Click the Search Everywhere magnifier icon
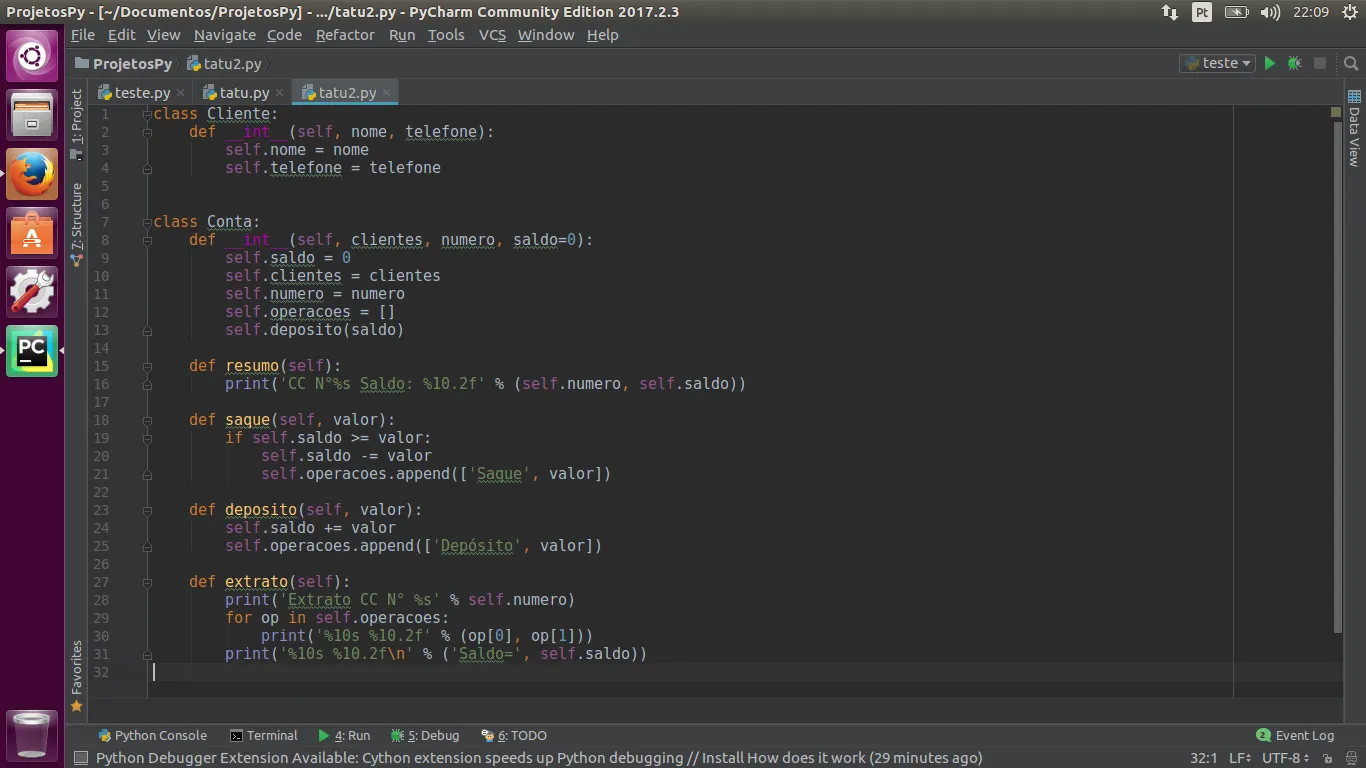 1351,63
